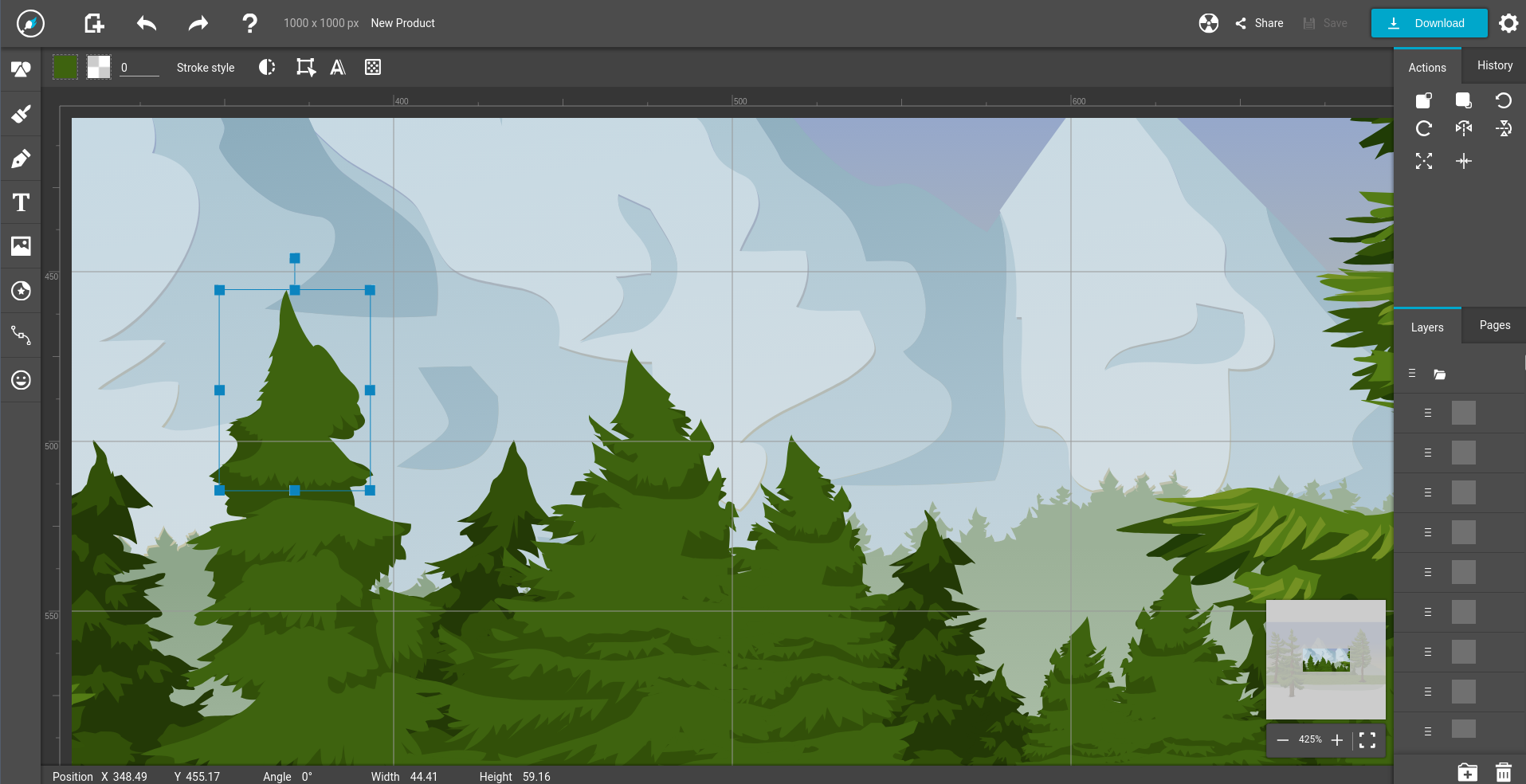Edit the New Product title field
The image size is (1526, 784).
pyautogui.click(x=402, y=23)
